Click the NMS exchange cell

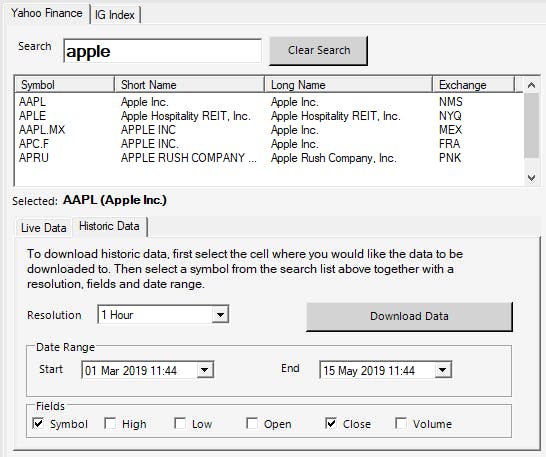click(451, 102)
